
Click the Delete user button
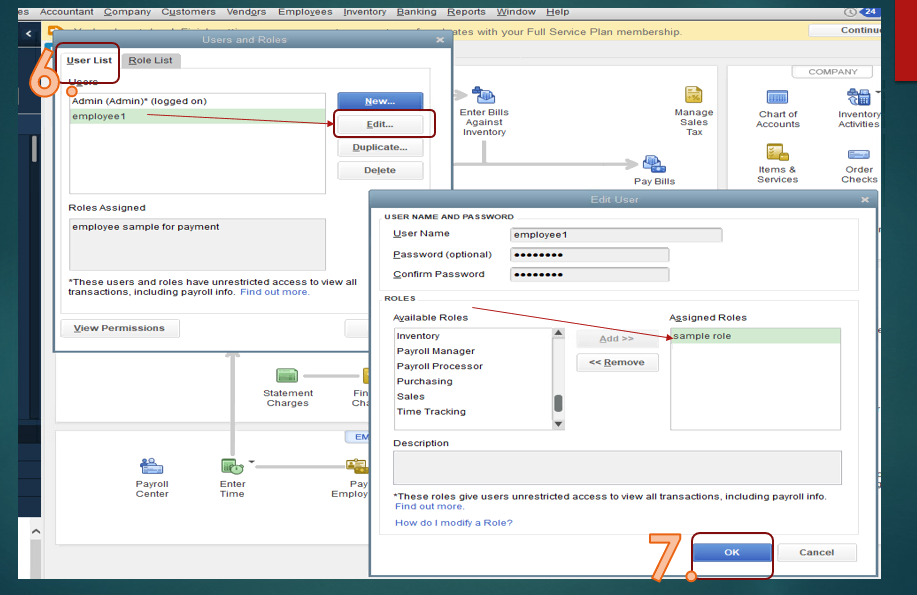pyautogui.click(x=380, y=170)
